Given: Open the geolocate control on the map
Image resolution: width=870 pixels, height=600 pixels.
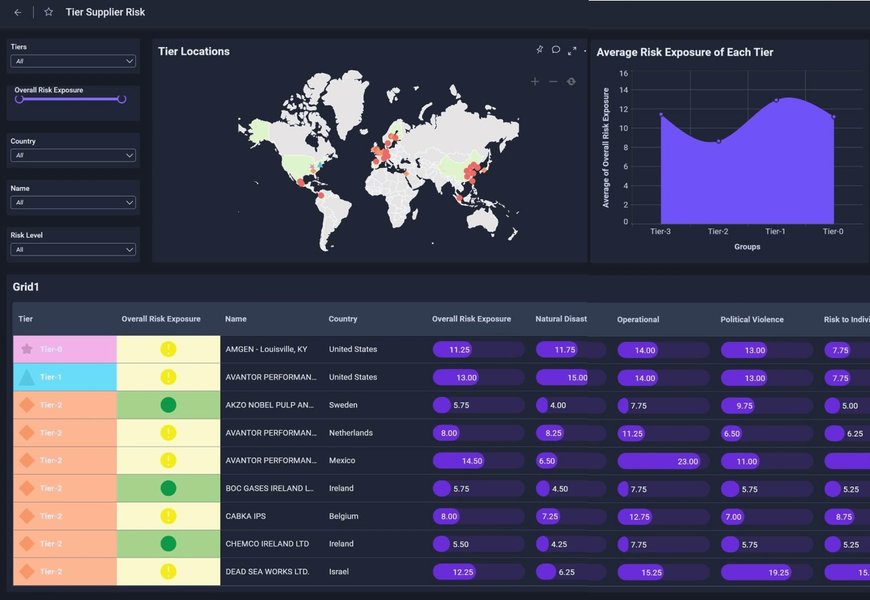Looking at the screenshot, I should point(571,82).
